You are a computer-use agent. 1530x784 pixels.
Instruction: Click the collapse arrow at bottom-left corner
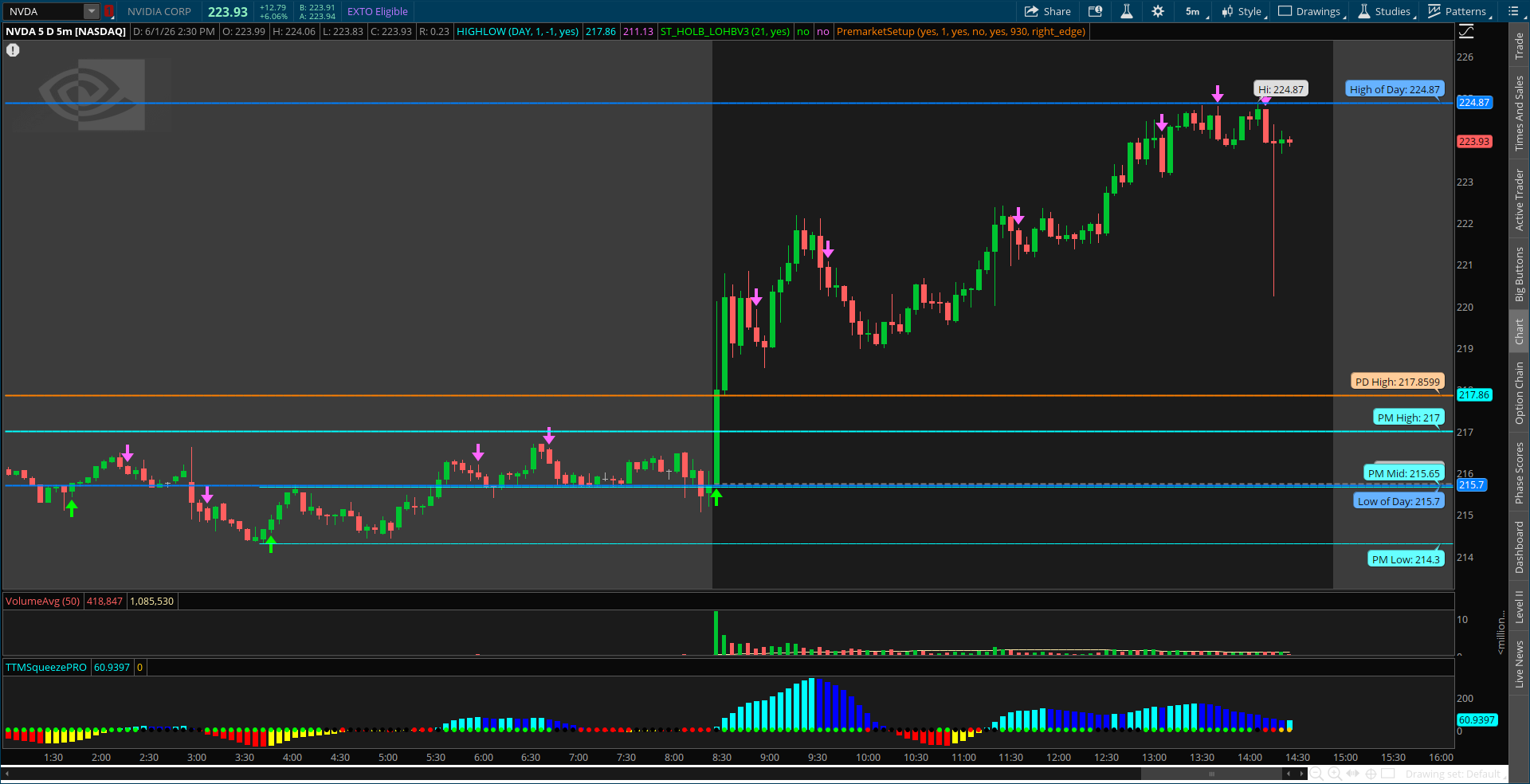point(6,773)
